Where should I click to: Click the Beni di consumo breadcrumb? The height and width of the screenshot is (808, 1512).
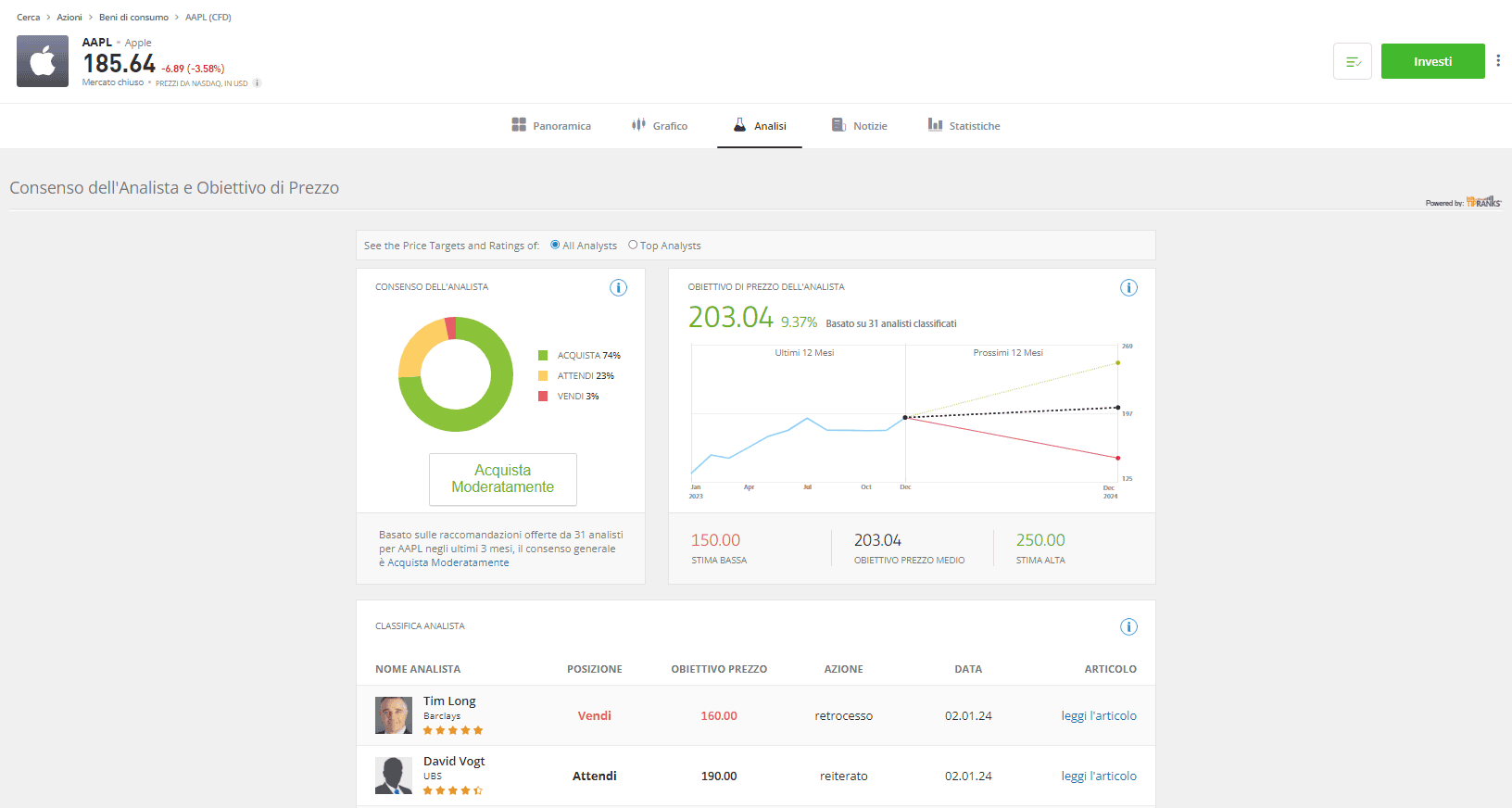133,18
